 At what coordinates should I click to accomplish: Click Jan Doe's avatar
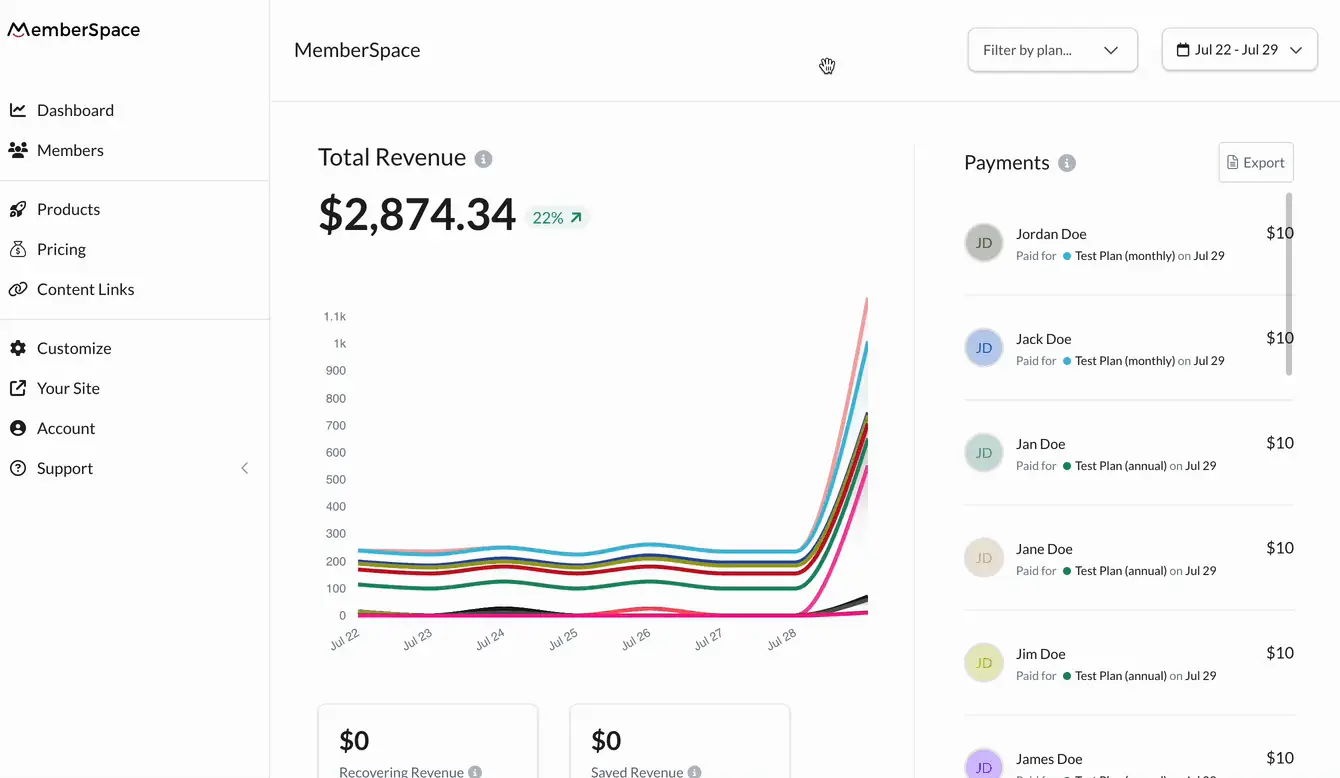point(984,453)
